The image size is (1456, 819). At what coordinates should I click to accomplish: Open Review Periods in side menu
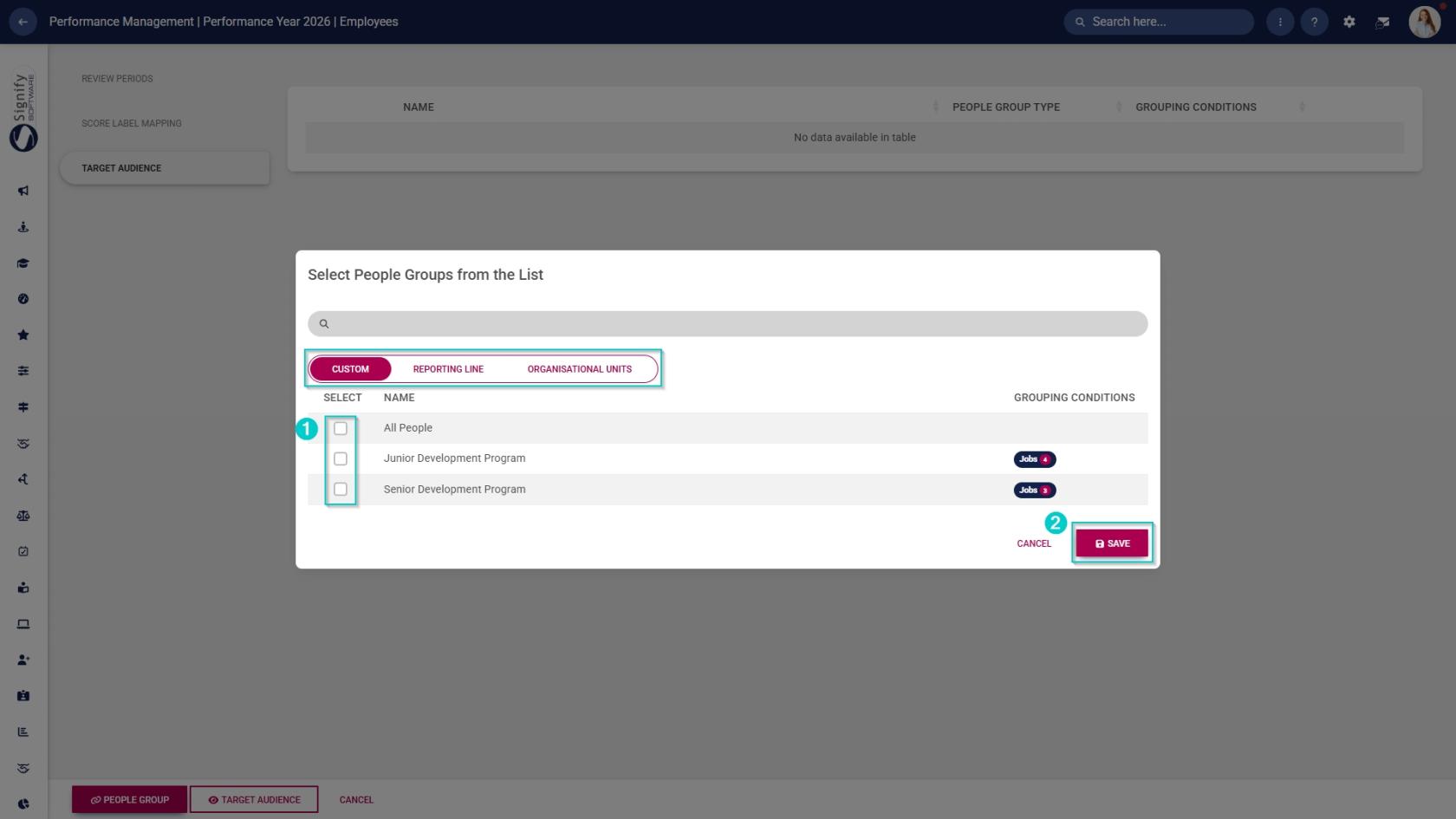[x=117, y=79]
